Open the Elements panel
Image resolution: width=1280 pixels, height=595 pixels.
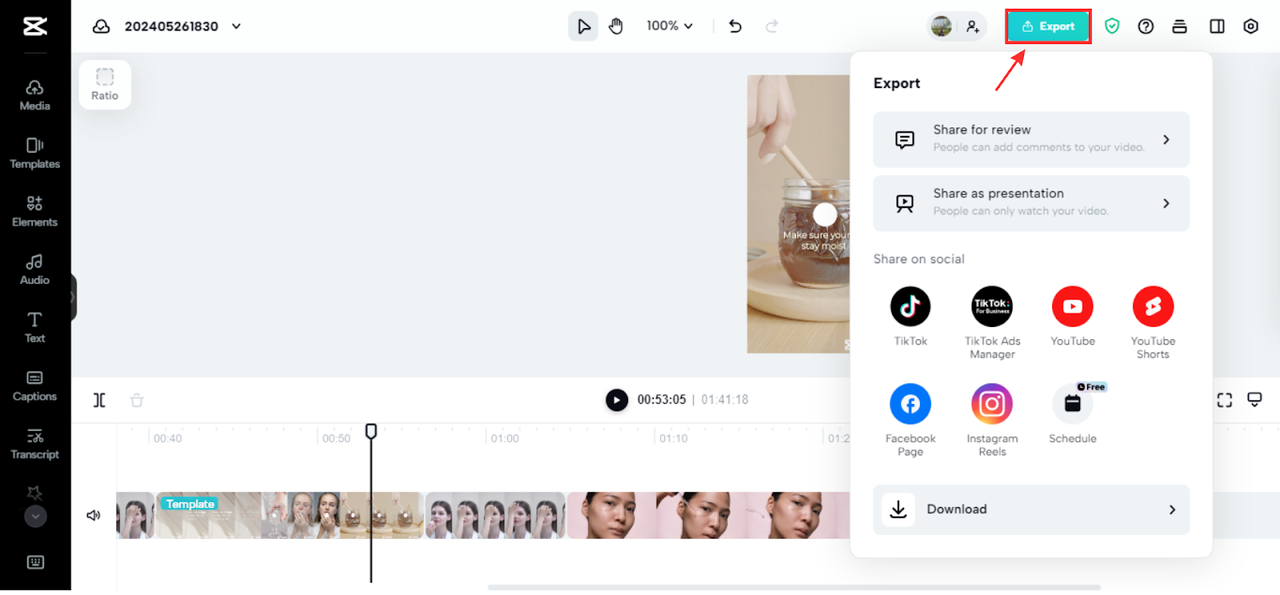pos(35,211)
